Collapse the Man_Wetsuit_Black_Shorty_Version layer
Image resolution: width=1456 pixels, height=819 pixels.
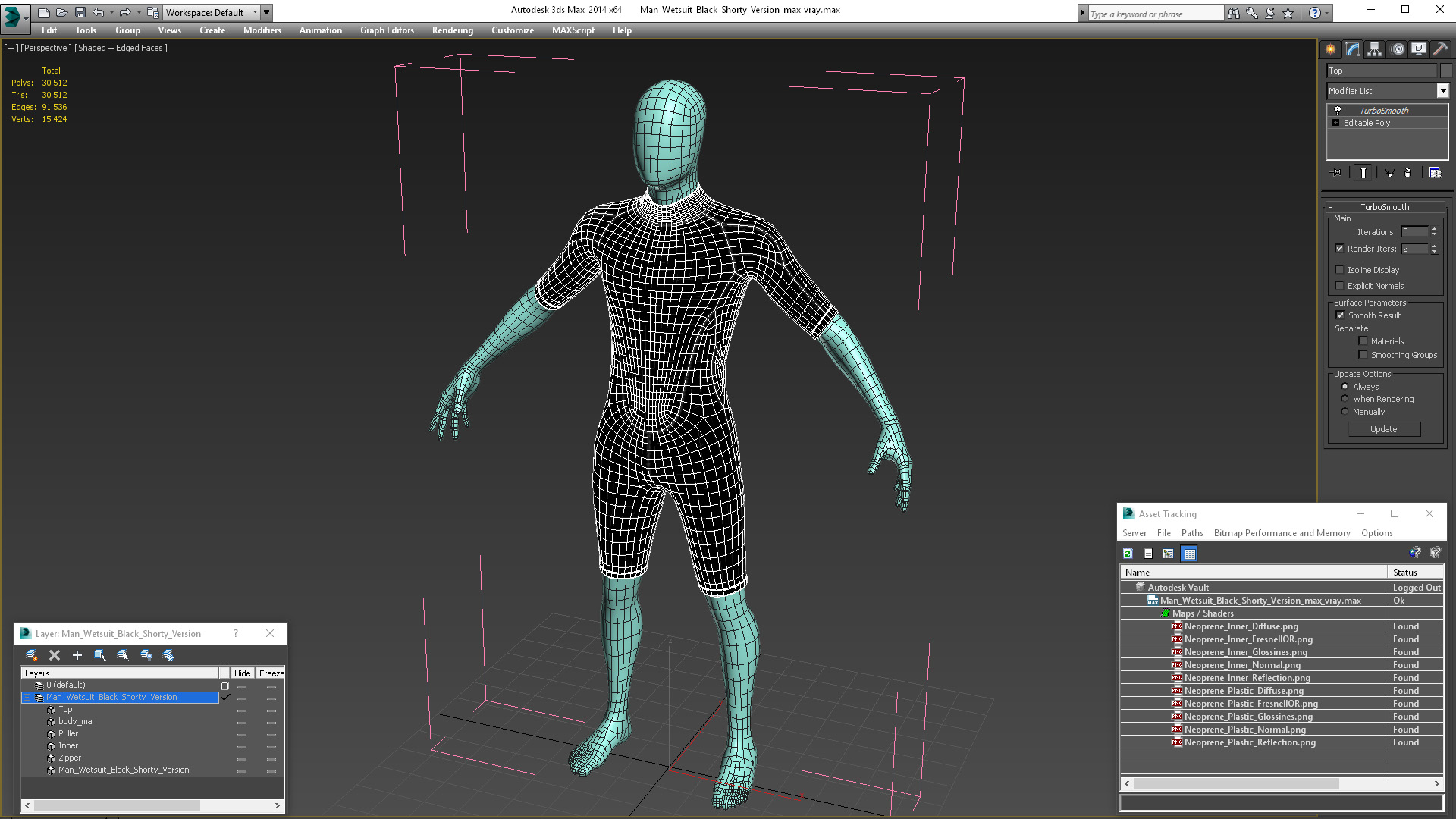click(x=27, y=698)
